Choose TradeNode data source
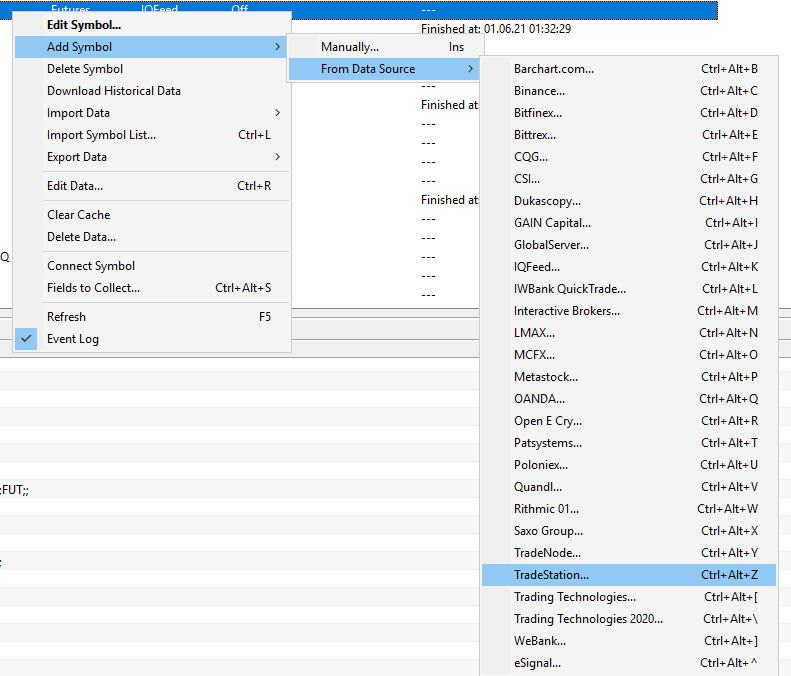 point(629,553)
